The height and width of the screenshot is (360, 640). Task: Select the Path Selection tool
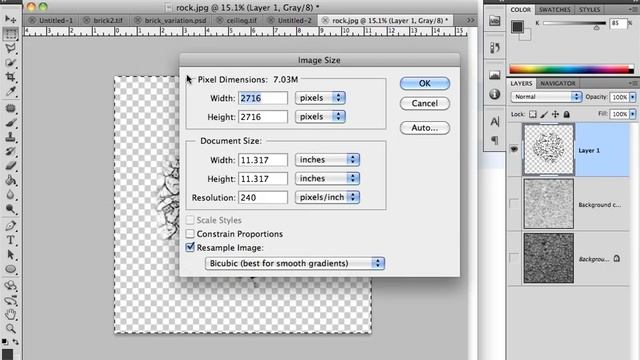10,255
